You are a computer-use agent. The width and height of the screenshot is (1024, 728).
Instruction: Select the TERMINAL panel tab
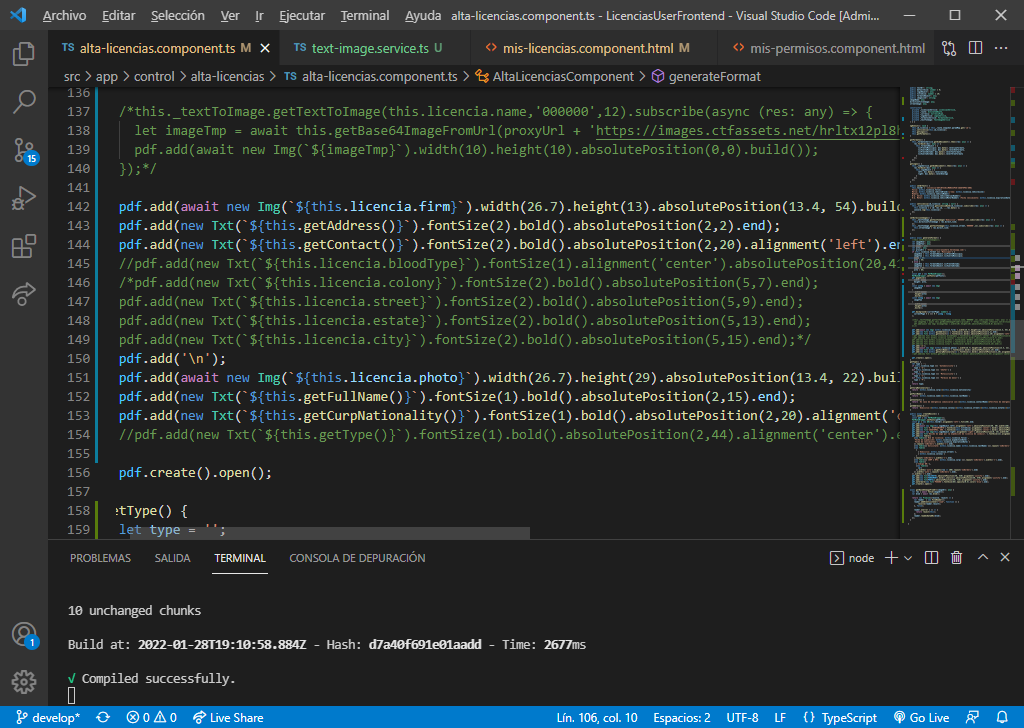(240, 558)
